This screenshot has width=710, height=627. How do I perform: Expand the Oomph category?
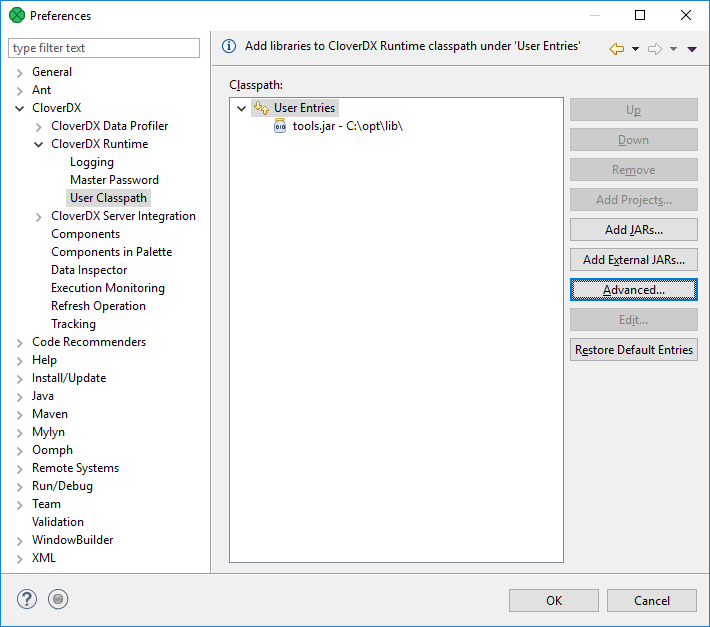pyautogui.click(x=19, y=450)
